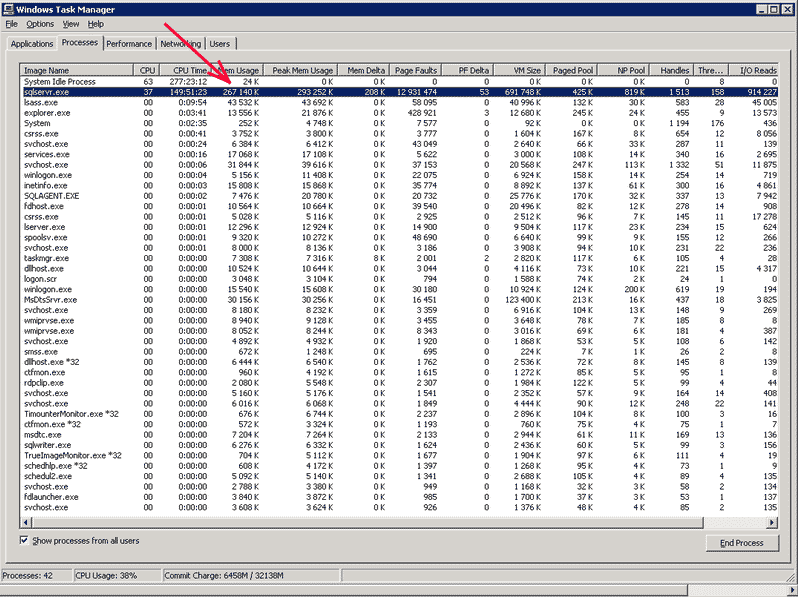Click the horizontal scrollbar left arrow

(x=26, y=522)
